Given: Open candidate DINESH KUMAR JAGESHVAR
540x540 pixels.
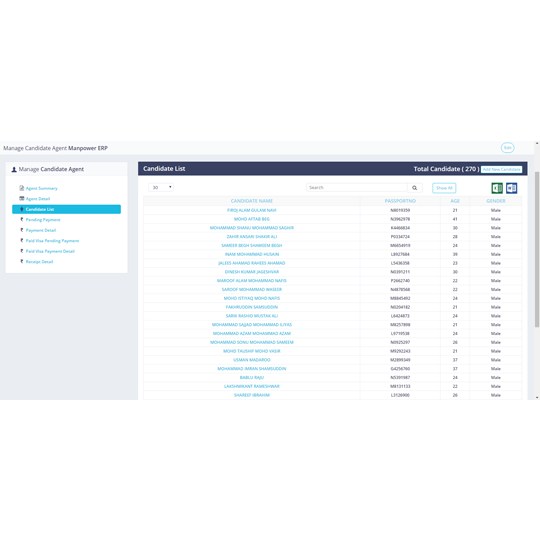Looking at the screenshot, I should pos(252,272).
